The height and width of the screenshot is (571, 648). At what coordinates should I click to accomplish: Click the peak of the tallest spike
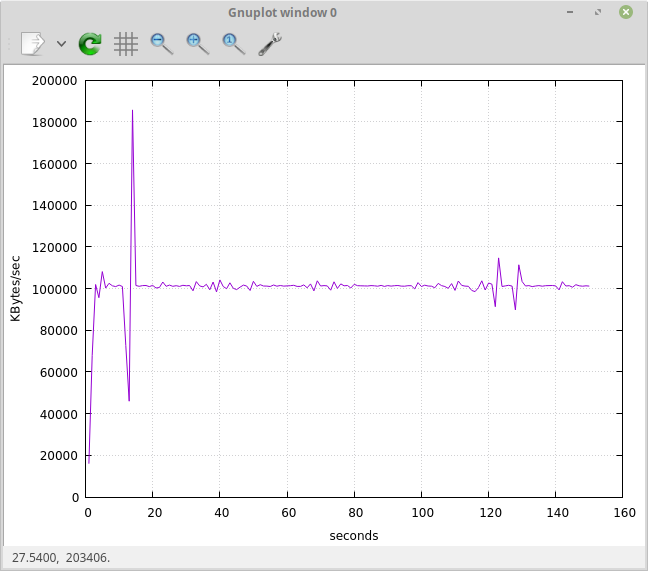tap(132, 111)
